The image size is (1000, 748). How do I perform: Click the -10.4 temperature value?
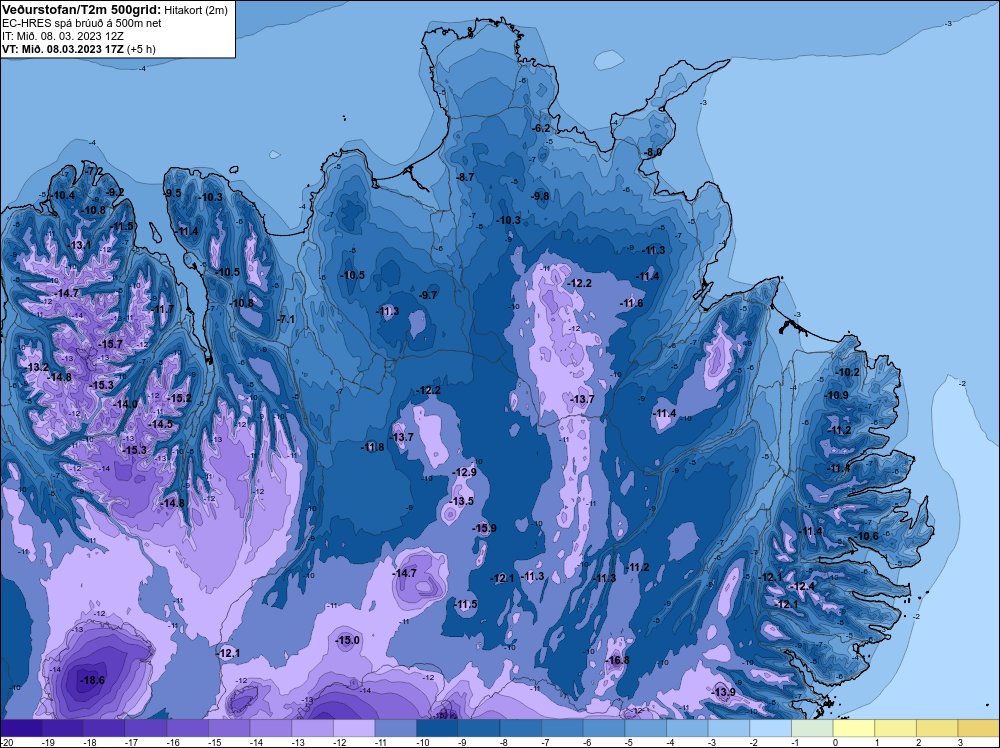pyautogui.click(x=63, y=195)
